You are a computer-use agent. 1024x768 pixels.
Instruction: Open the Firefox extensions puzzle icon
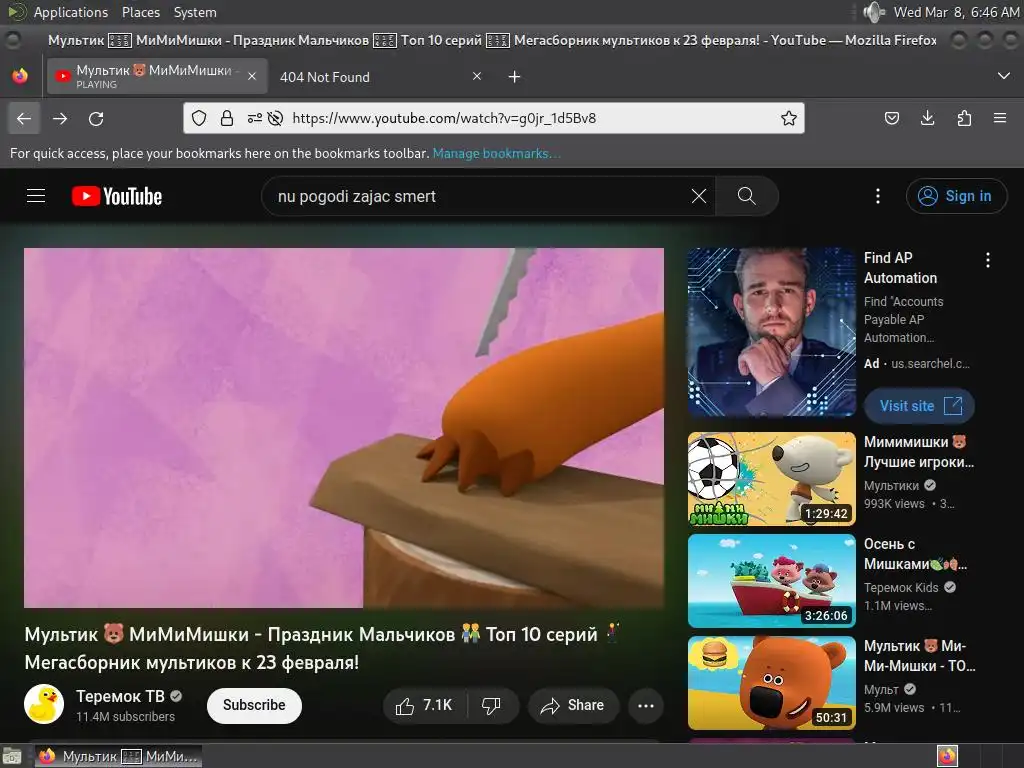964,118
